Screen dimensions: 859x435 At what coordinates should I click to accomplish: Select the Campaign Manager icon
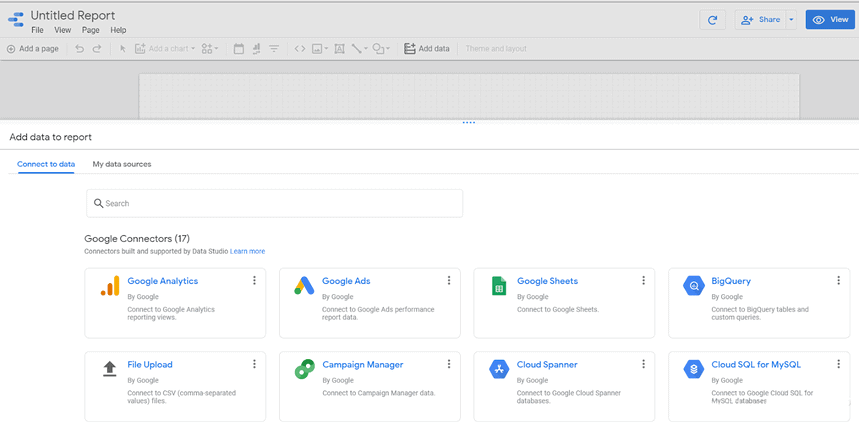click(304, 370)
